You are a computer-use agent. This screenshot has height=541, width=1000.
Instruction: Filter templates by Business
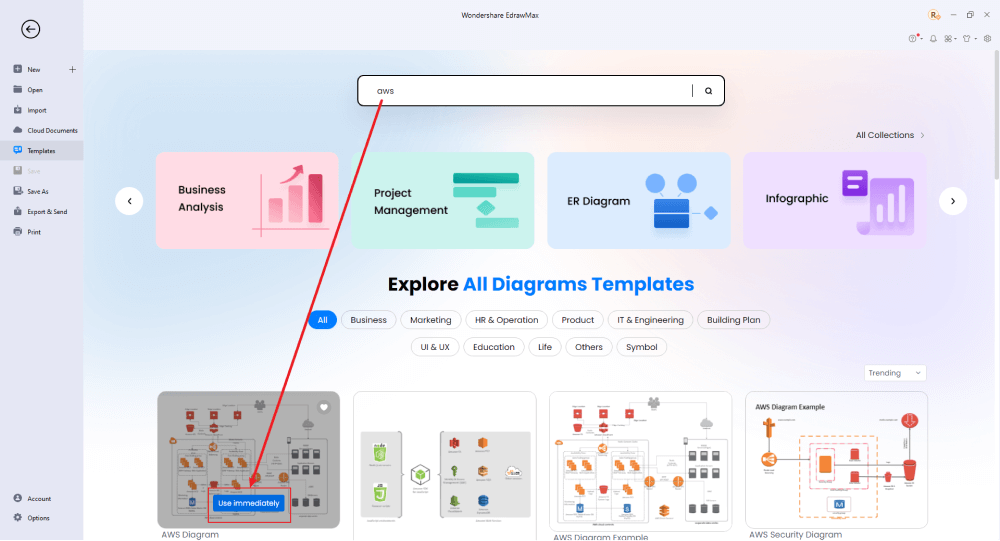pyautogui.click(x=369, y=320)
